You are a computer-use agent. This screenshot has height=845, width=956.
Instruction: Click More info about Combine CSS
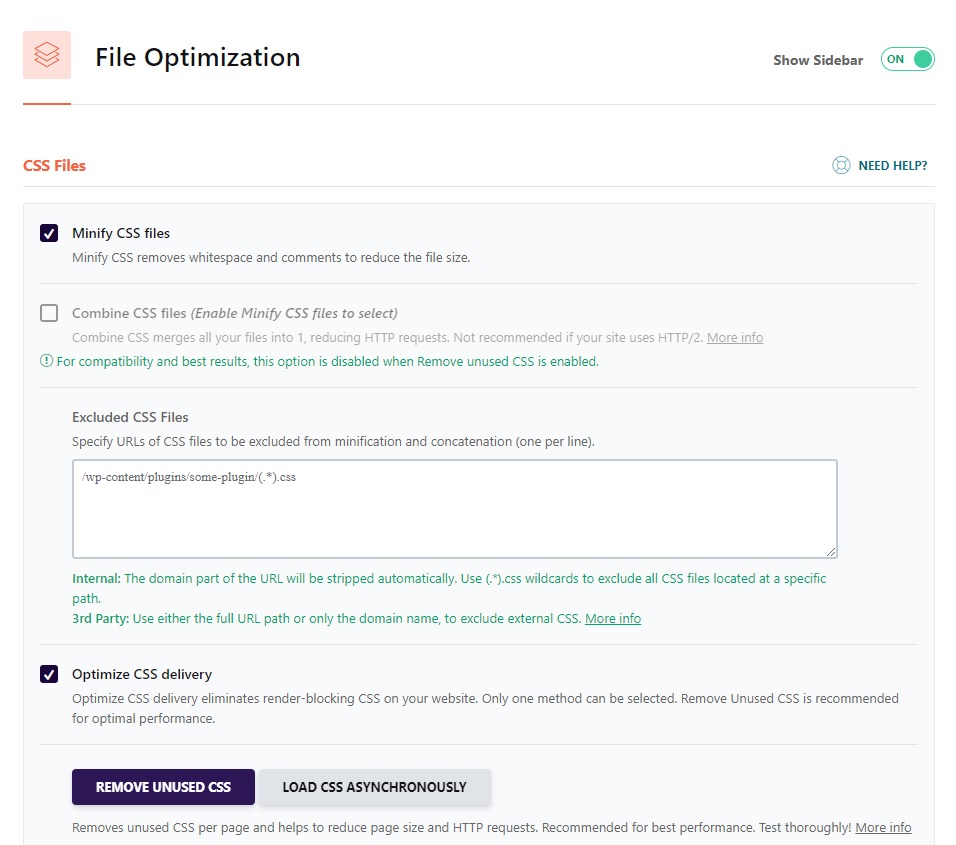pos(735,337)
